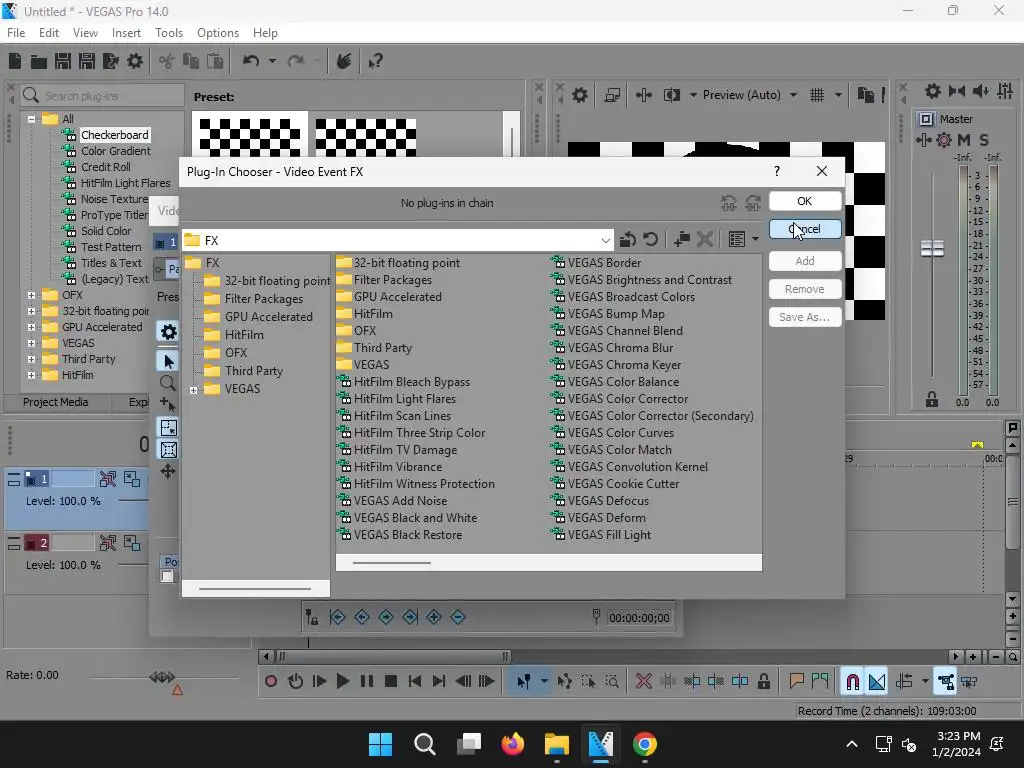
Task: Click the Move plug-in up folder icon
Action: tap(628, 240)
